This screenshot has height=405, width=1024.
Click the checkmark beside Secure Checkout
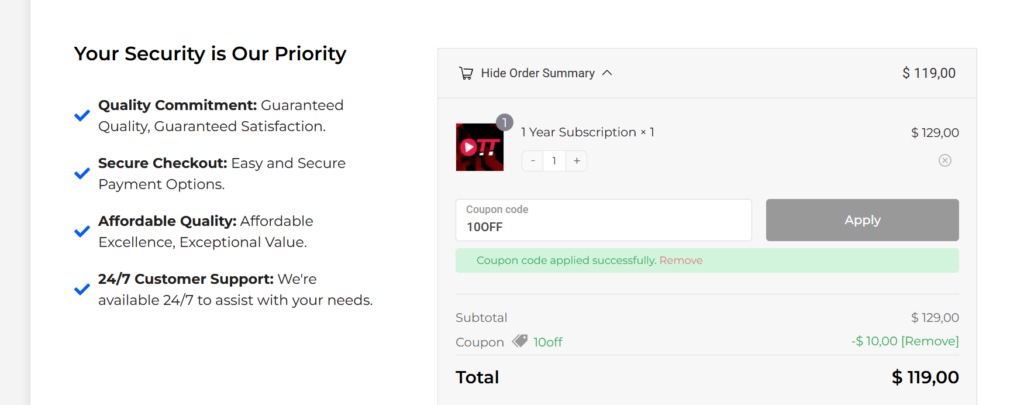coord(82,173)
